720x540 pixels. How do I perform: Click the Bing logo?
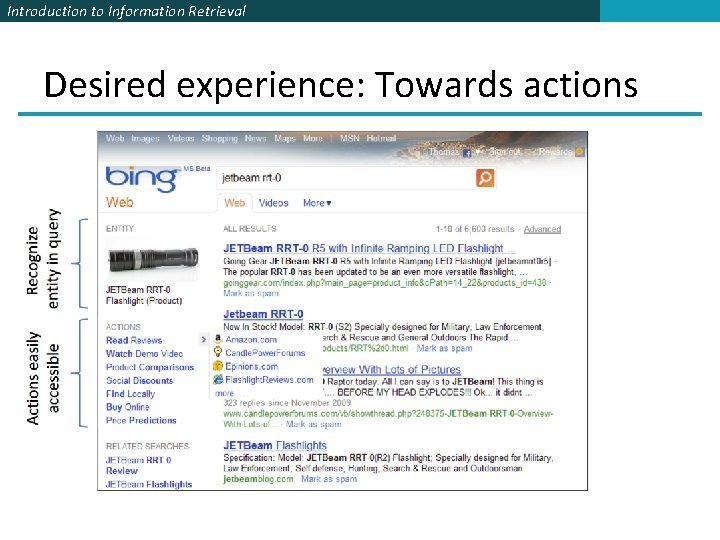[143, 178]
